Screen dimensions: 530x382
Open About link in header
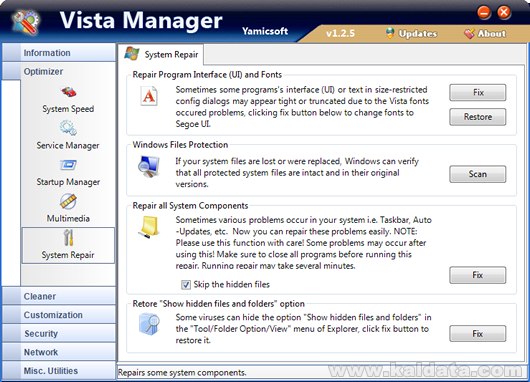(492, 33)
